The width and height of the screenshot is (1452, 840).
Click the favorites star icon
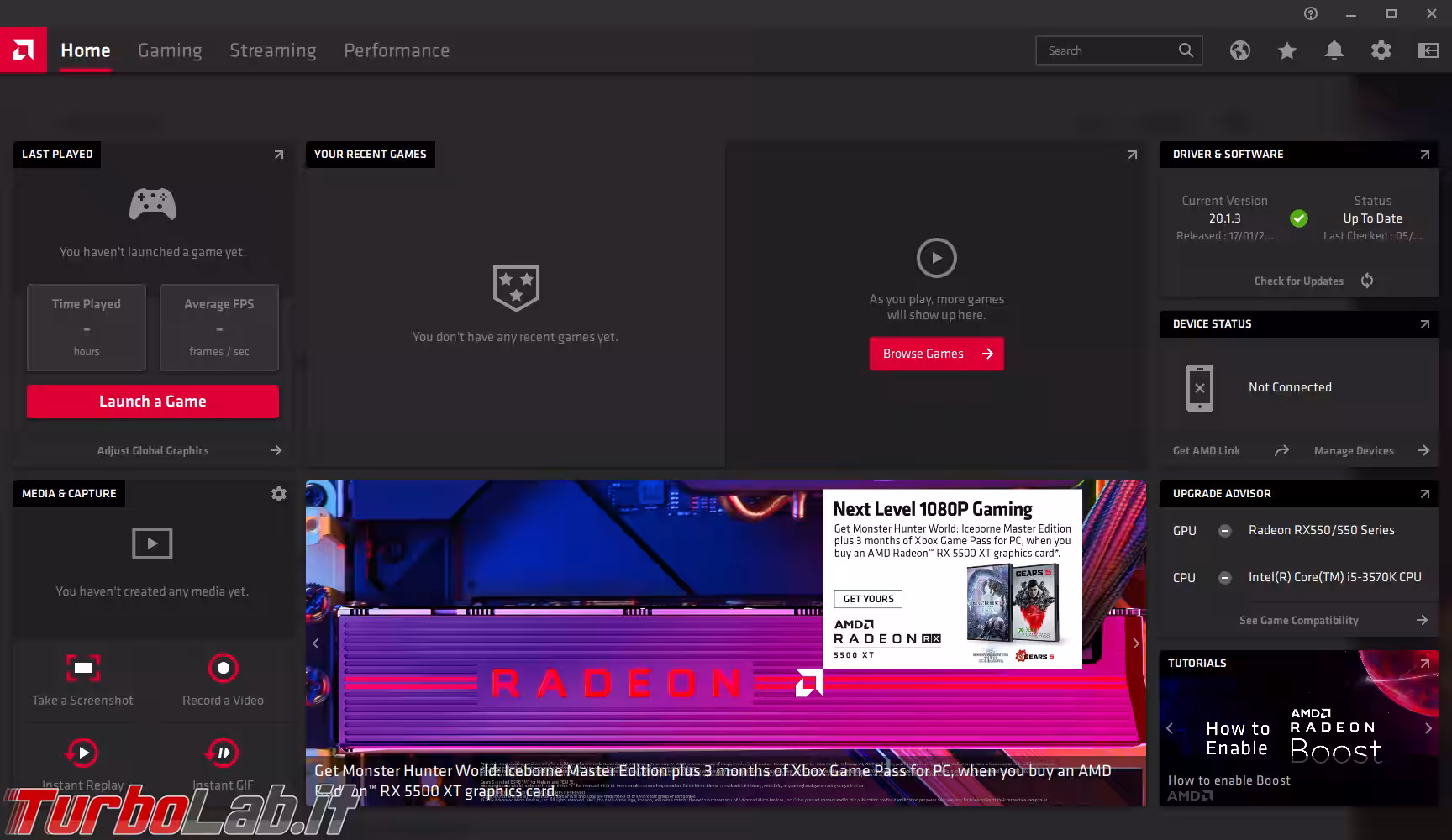1286,50
